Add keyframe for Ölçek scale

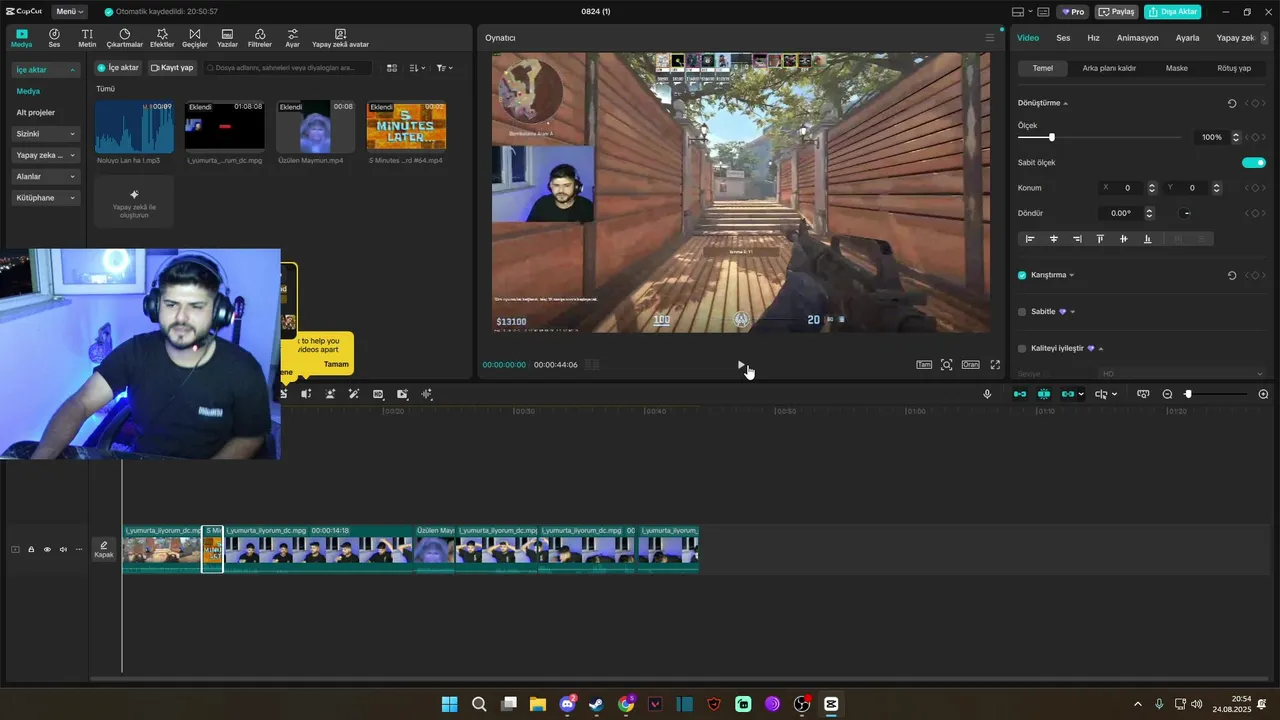pyautogui.click(x=1255, y=137)
